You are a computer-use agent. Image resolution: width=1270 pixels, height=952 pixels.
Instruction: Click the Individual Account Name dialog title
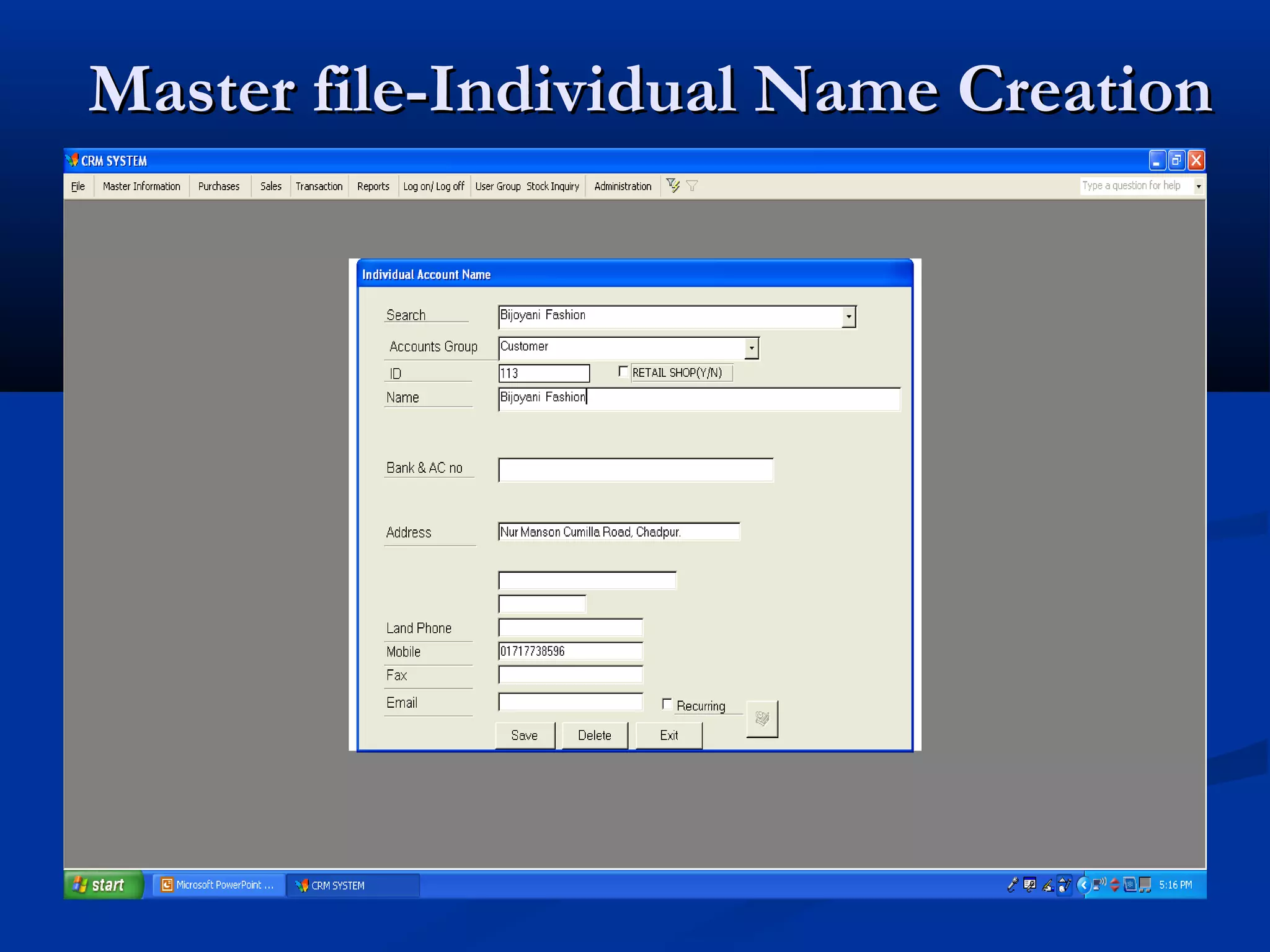[426, 275]
